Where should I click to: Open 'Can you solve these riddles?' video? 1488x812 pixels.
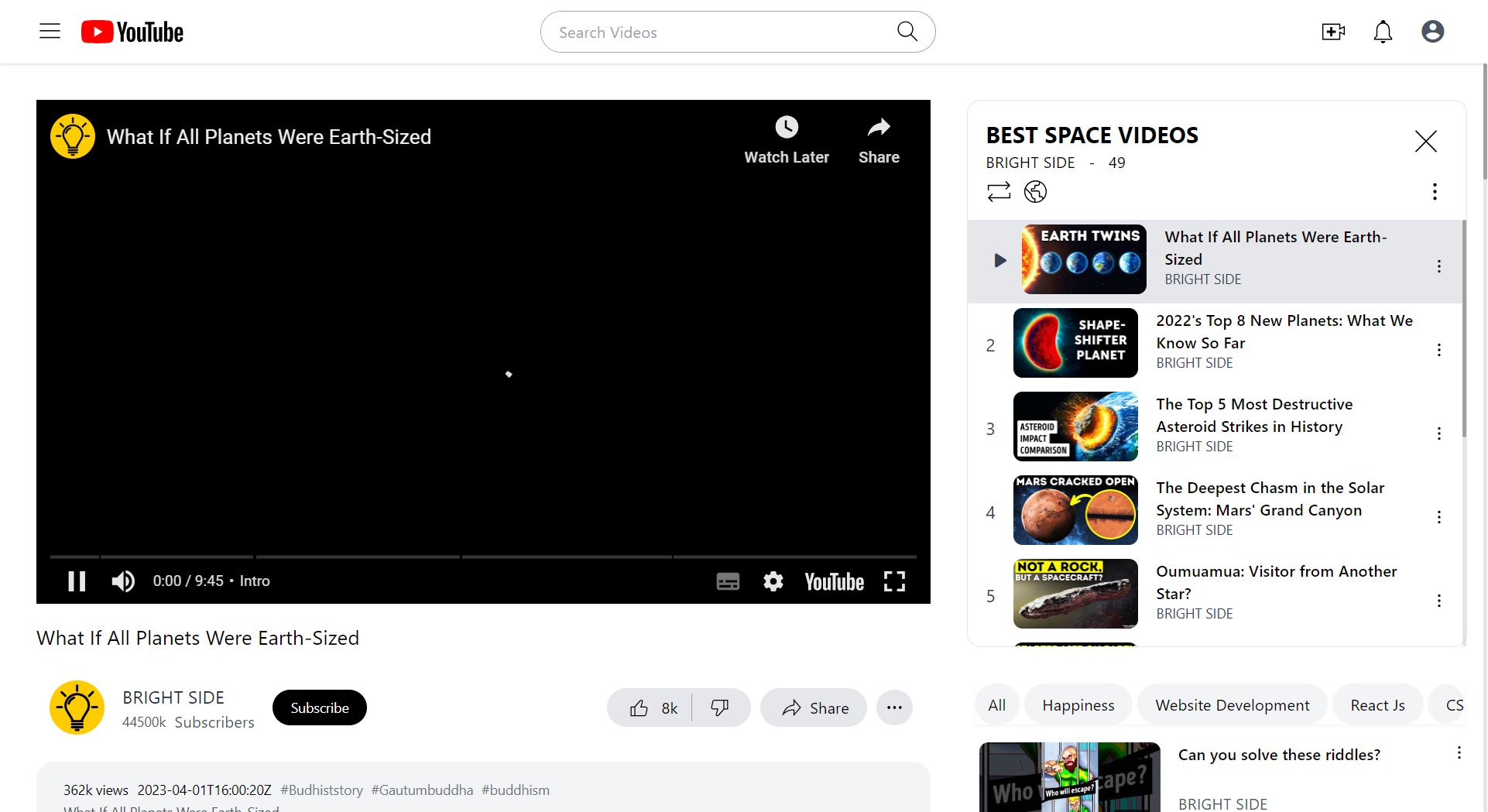[x=1279, y=755]
